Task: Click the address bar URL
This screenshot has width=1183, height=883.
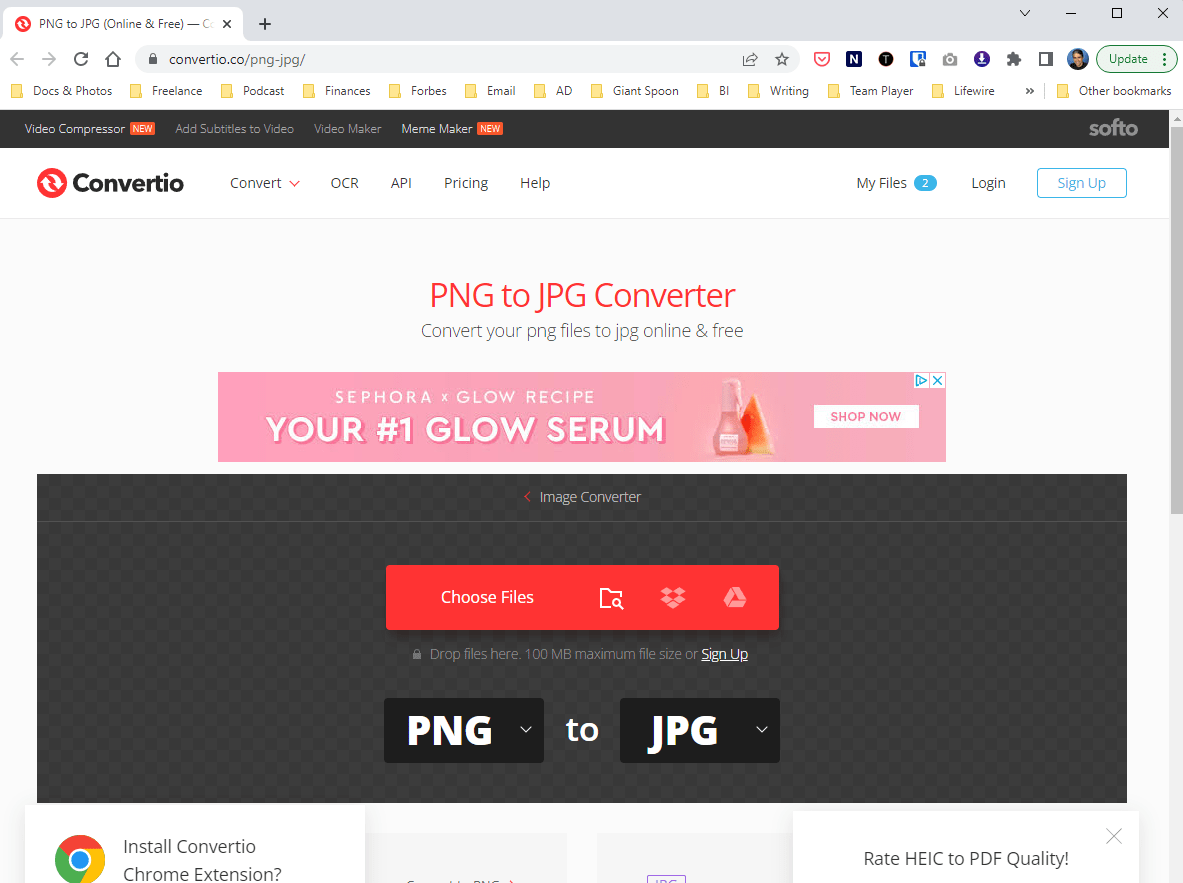Action: point(237,59)
